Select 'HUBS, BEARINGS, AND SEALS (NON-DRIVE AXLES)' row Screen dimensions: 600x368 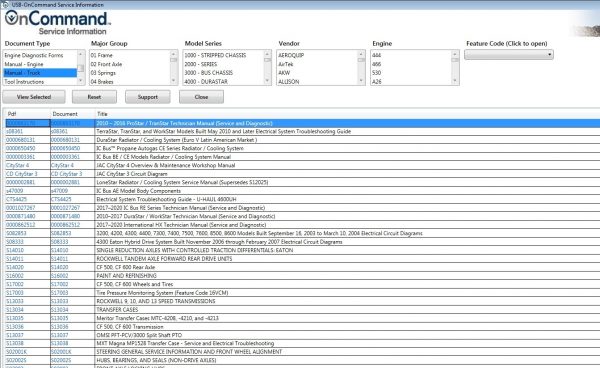[x=303, y=360]
